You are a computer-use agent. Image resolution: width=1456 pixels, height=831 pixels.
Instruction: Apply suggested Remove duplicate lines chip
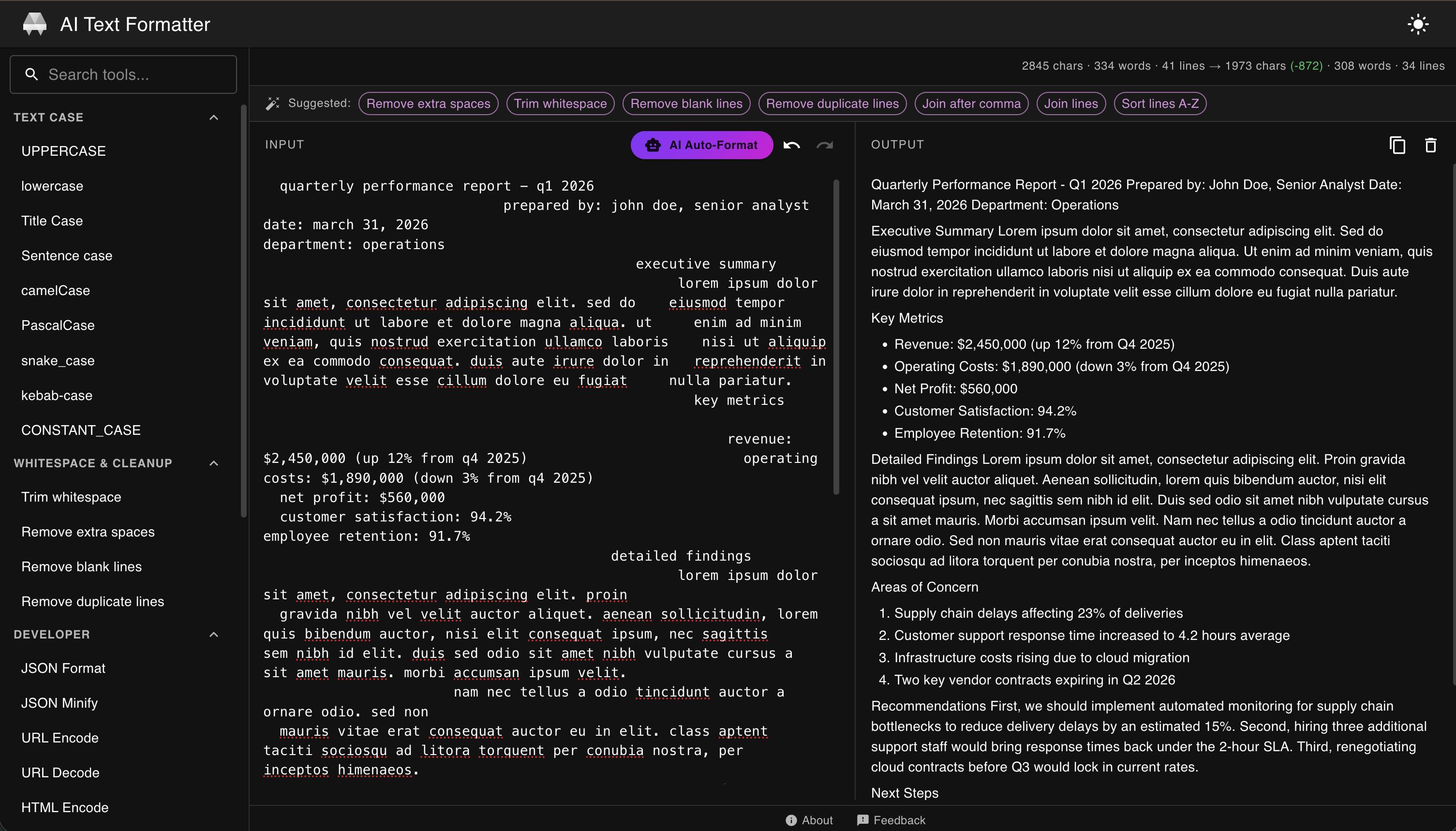pos(832,104)
